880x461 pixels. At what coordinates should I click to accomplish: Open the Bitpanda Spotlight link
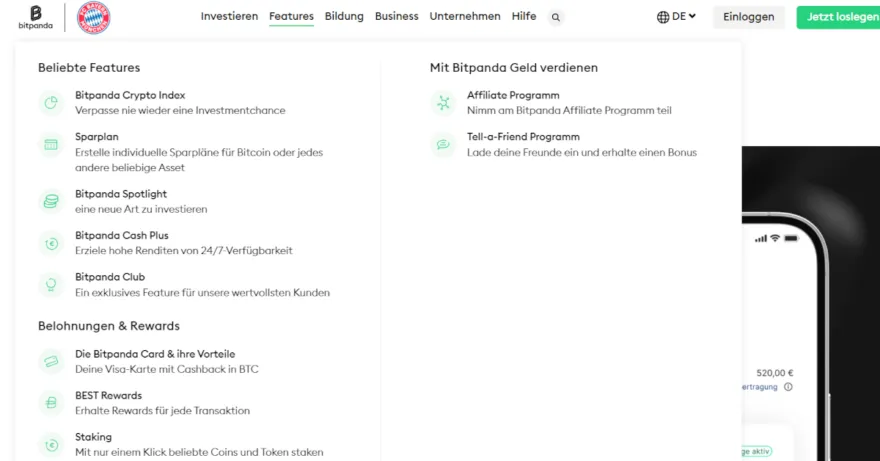click(x=121, y=194)
